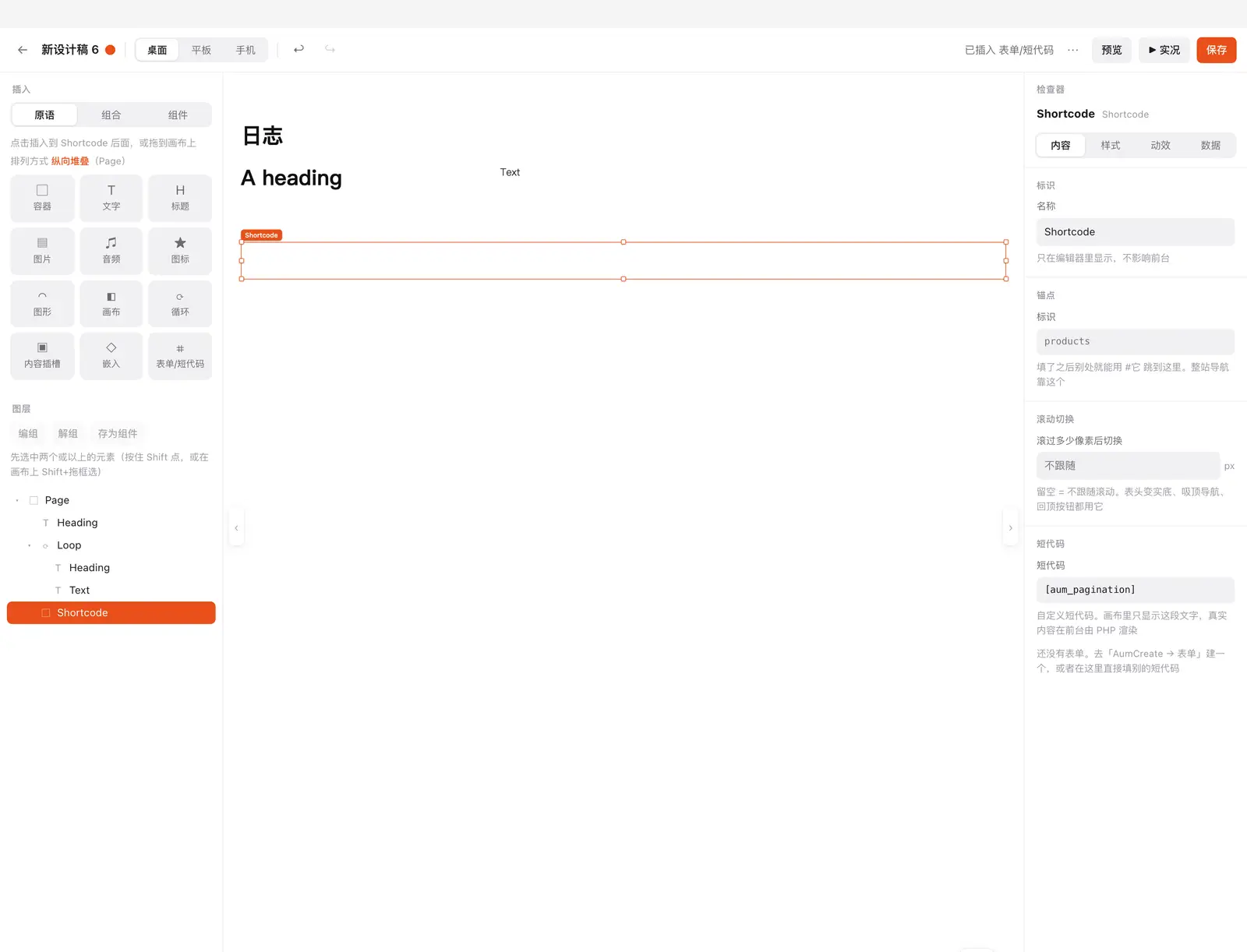Insert a 图片 image element
Image resolution: width=1247 pixels, height=952 pixels.
(42, 251)
